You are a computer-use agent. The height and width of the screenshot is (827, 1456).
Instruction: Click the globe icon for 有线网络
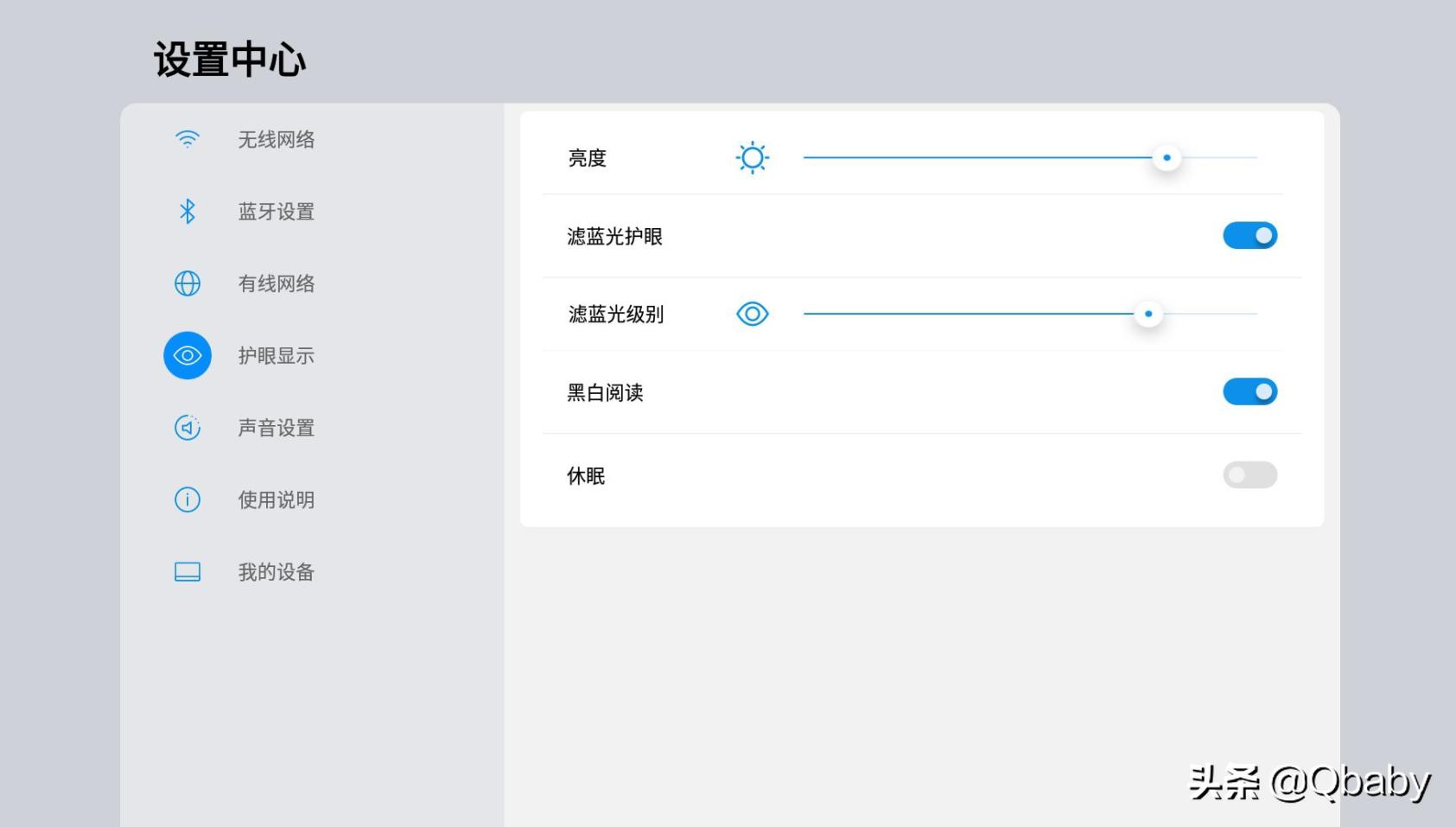tap(186, 283)
